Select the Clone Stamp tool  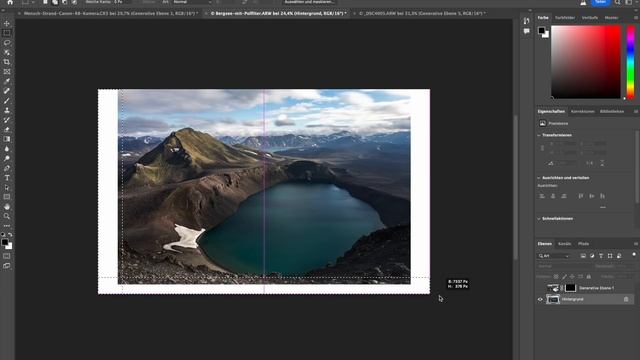[x=7, y=110]
